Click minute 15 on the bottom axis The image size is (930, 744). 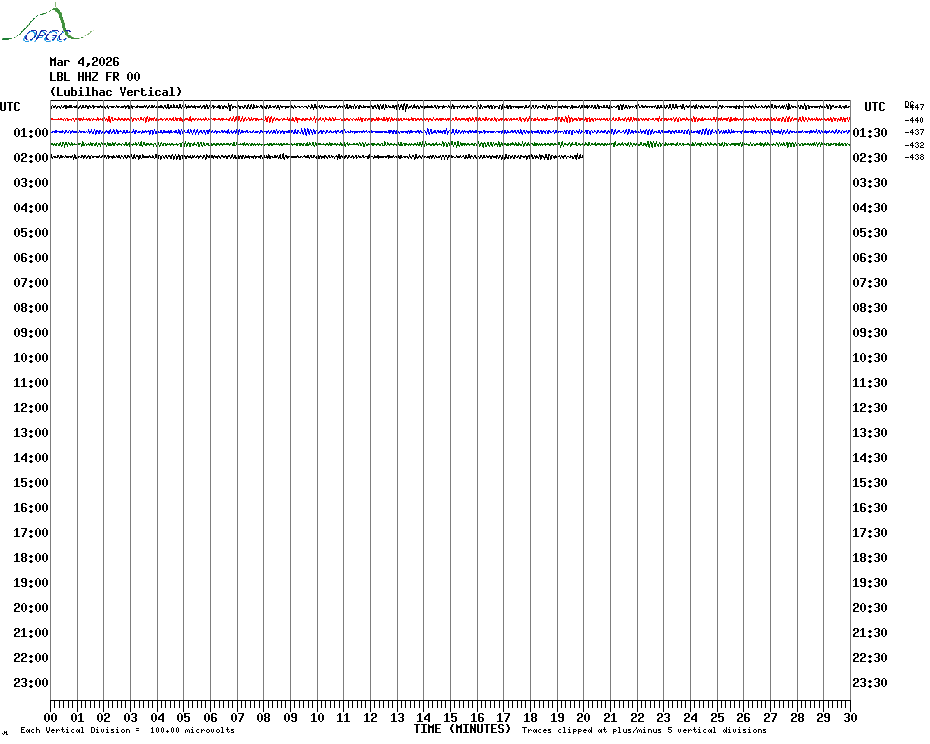(450, 718)
